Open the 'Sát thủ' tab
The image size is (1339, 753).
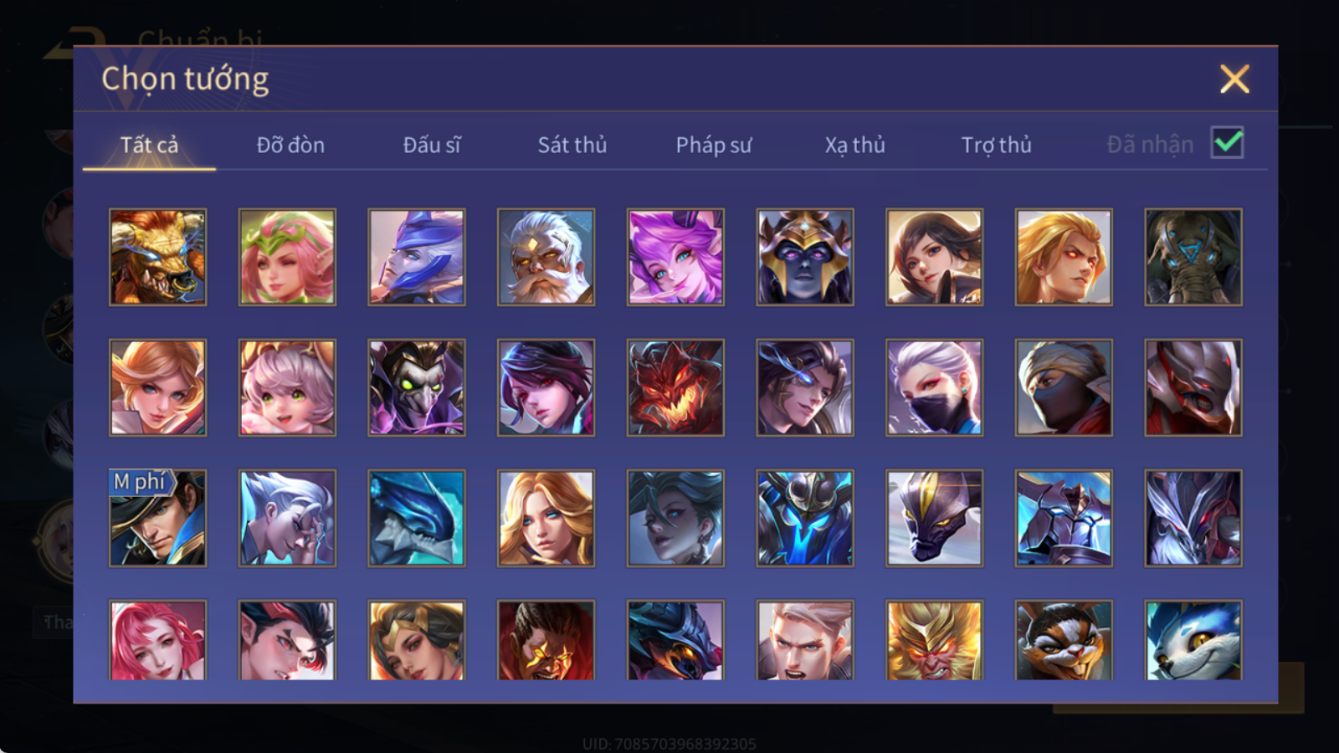(x=572, y=145)
